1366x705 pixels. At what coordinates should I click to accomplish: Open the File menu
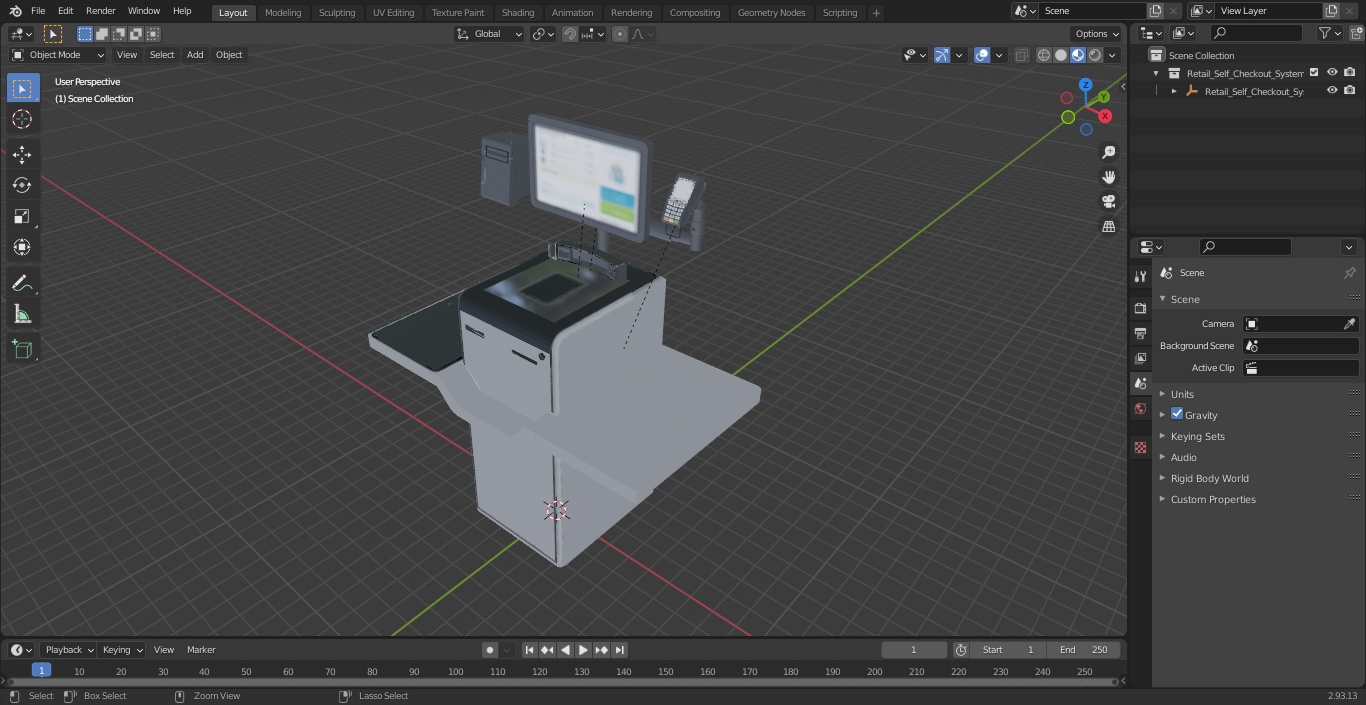pos(38,11)
